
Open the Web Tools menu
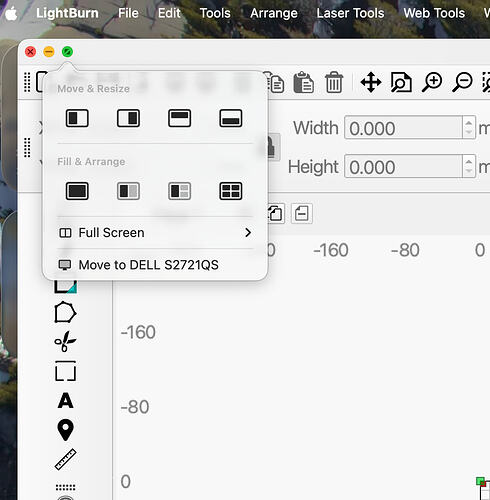coord(434,13)
